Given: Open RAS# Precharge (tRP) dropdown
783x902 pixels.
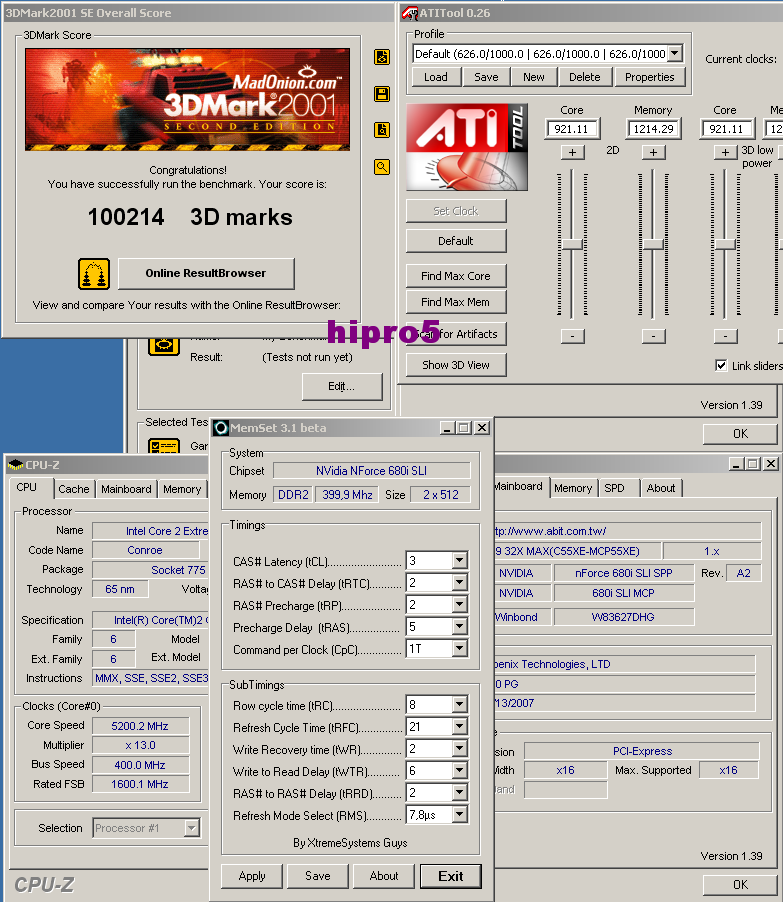Looking at the screenshot, I should (459, 605).
